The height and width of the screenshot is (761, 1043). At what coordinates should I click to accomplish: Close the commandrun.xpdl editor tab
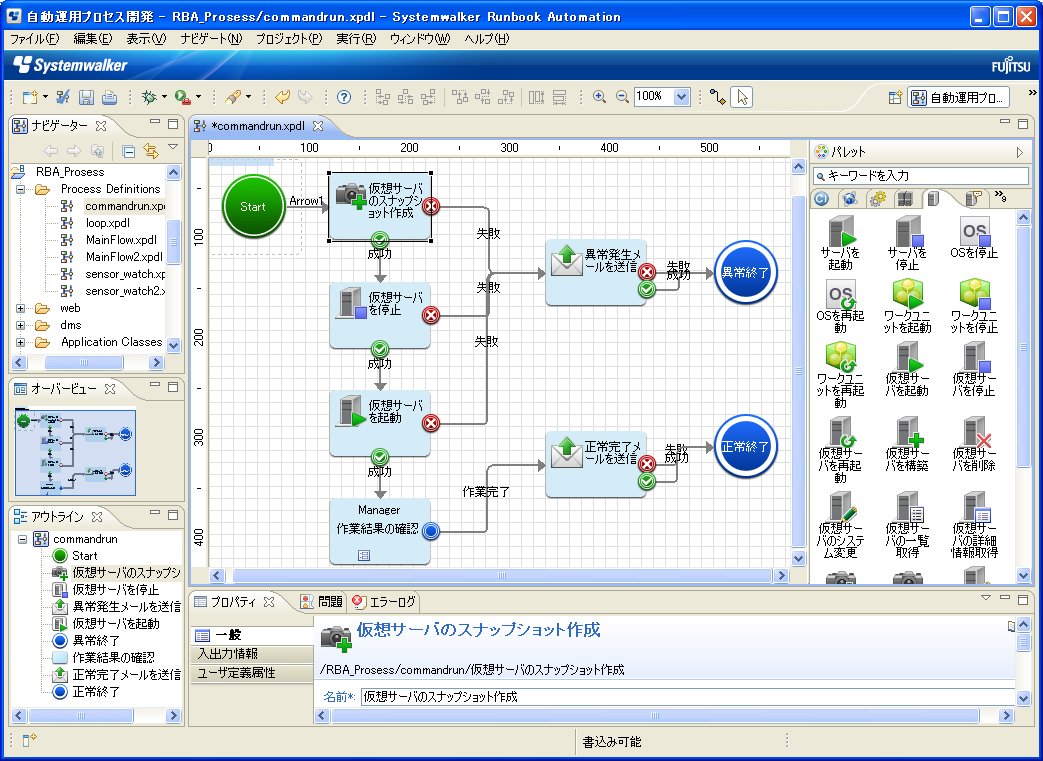pyautogui.click(x=318, y=126)
